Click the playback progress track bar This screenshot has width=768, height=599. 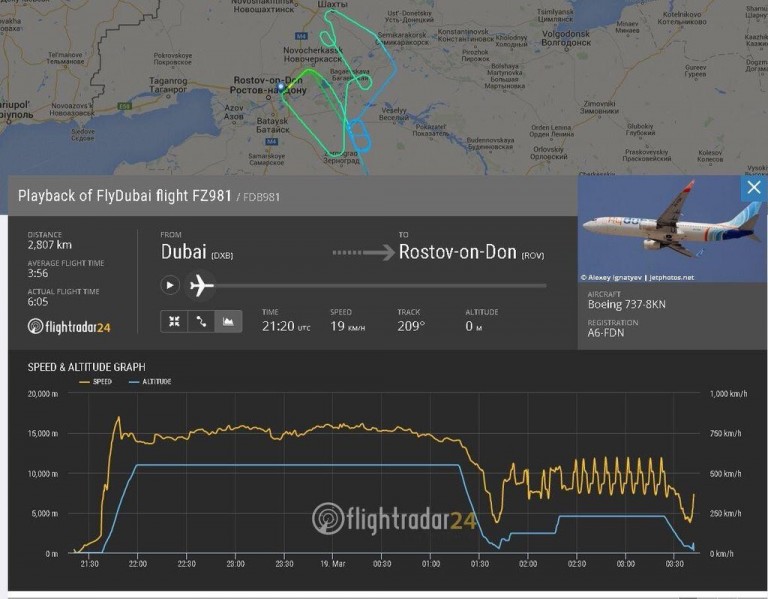point(380,286)
